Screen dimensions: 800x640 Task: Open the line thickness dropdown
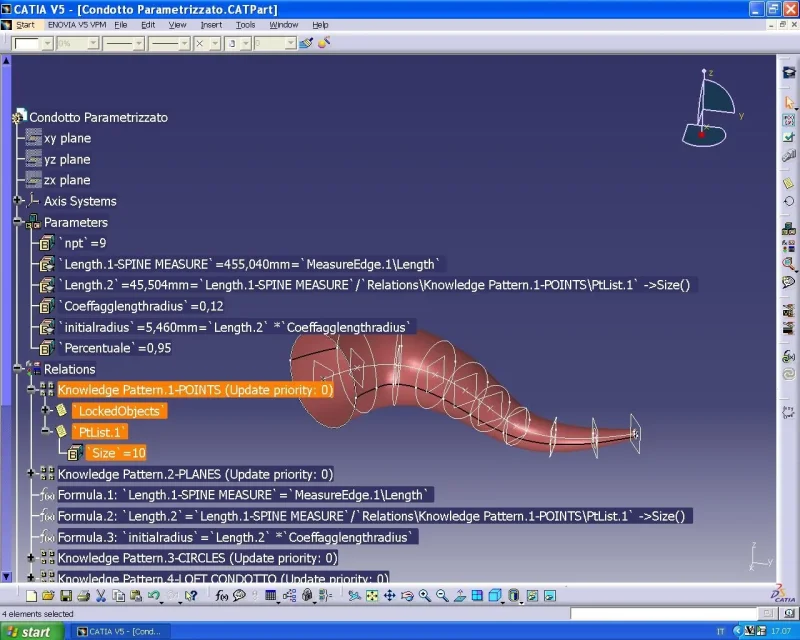(x=139, y=44)
